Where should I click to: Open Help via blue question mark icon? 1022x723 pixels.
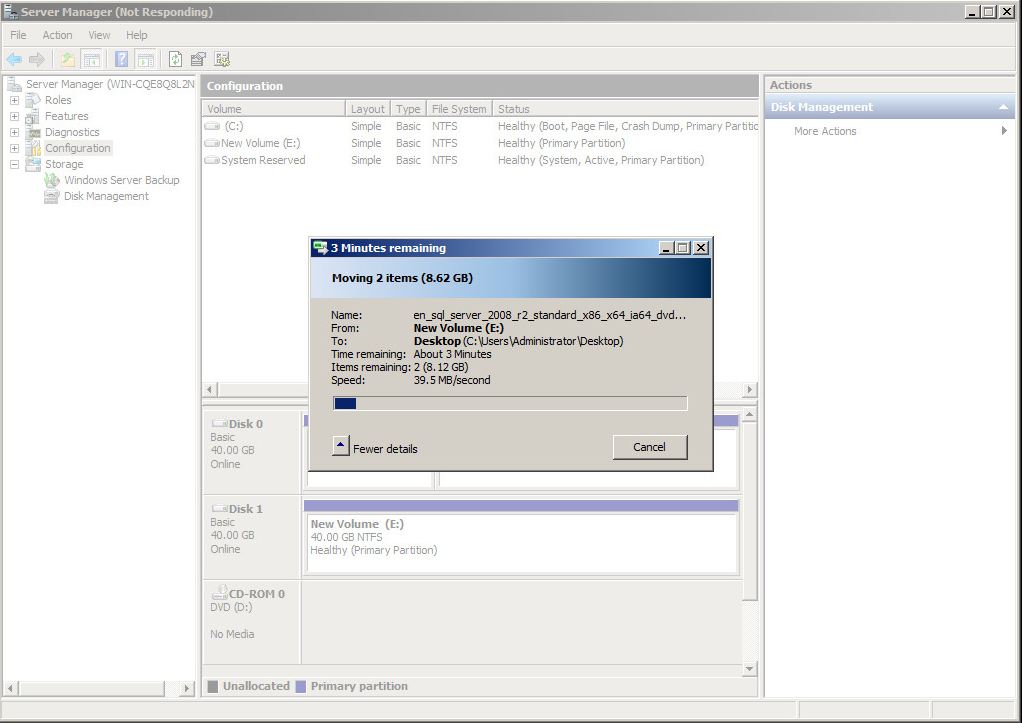121,60
